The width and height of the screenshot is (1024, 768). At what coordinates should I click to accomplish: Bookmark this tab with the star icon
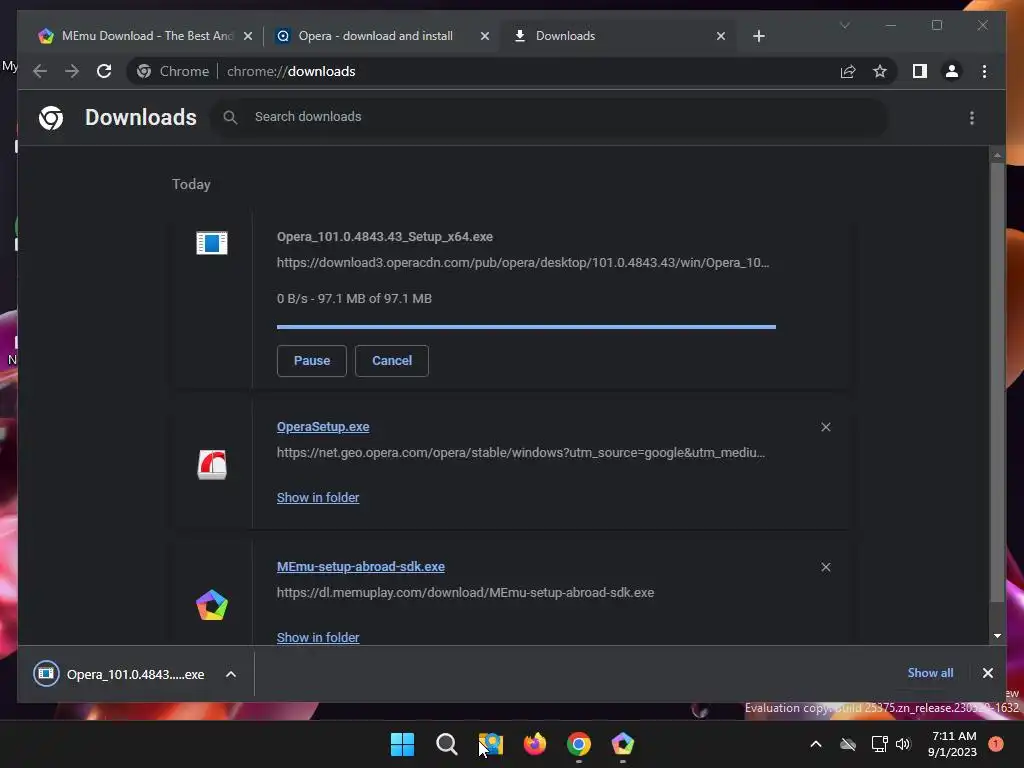[880, 71]
